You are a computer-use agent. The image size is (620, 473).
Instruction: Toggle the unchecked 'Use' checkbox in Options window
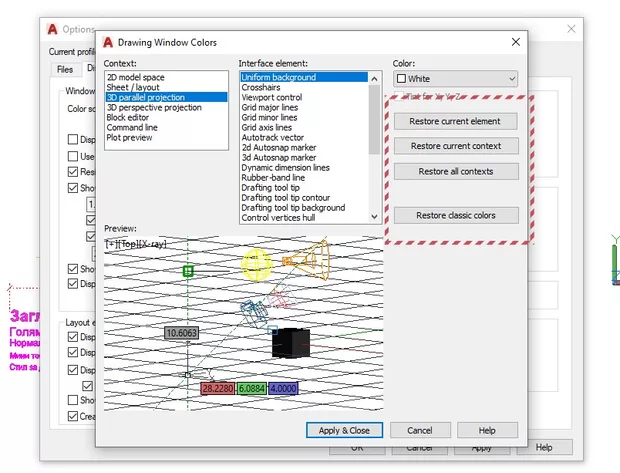pyautogui.click(x=72, y=156)
